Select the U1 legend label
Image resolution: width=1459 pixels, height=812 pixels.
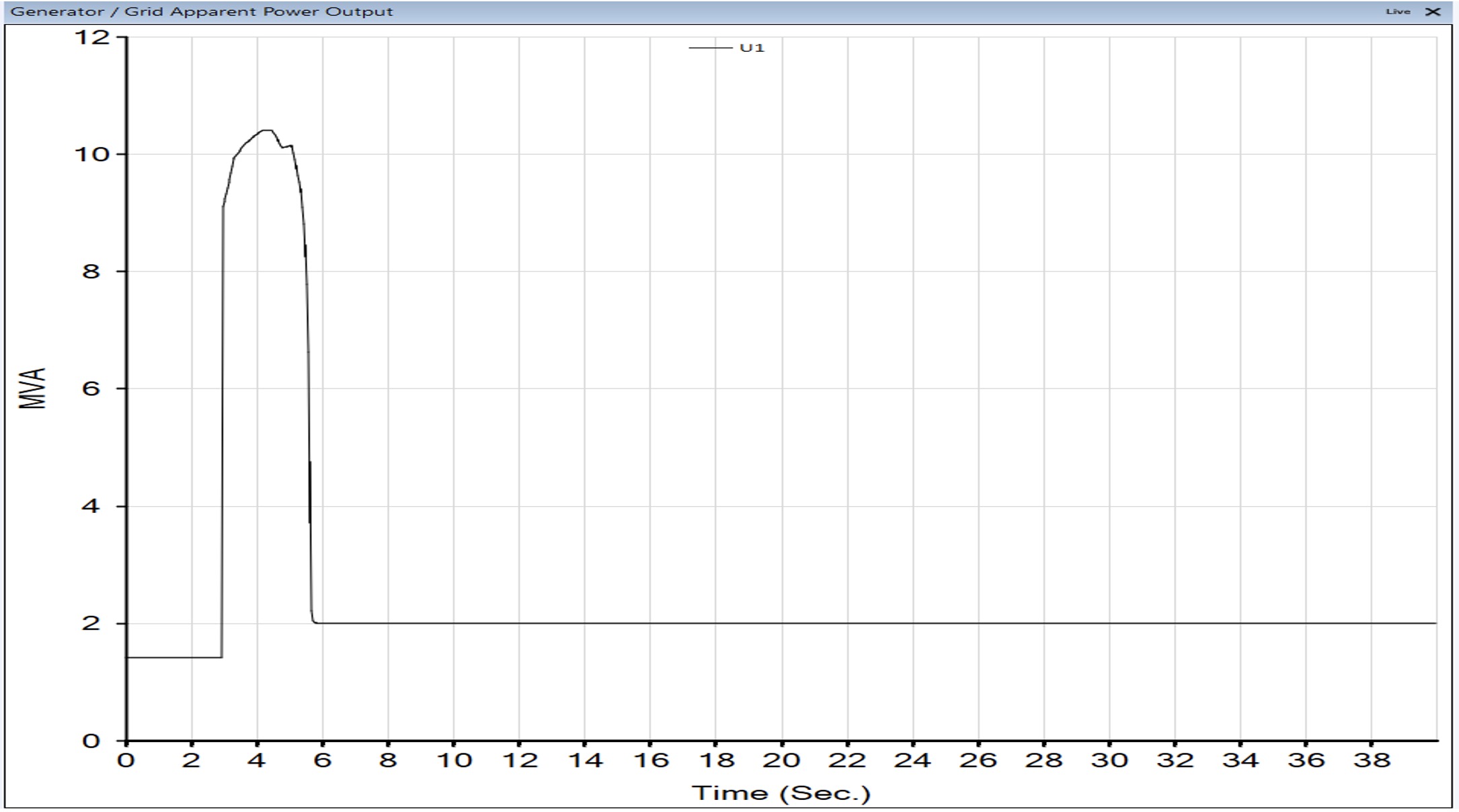752,48
